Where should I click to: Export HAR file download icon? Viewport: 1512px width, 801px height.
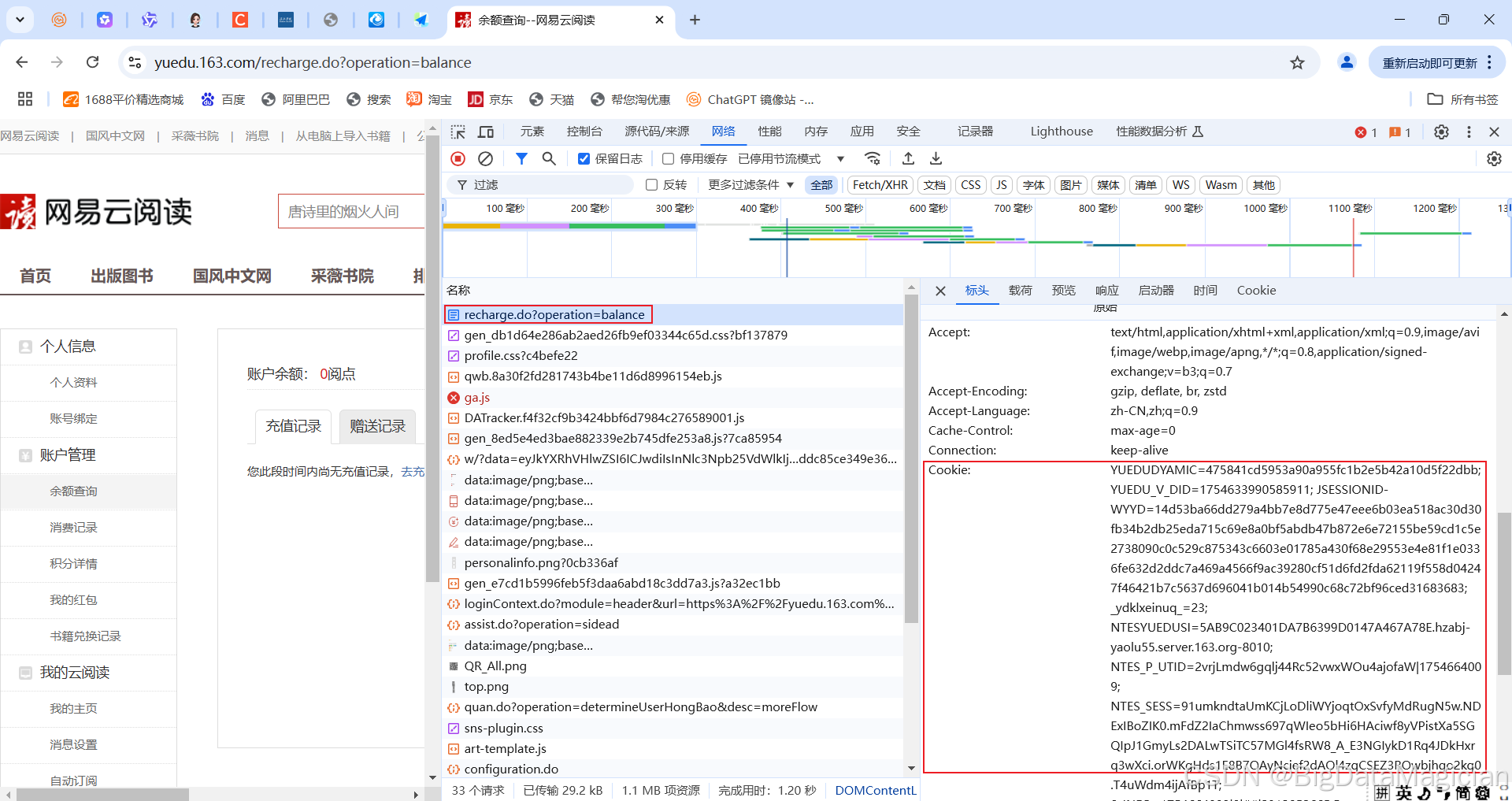pos(936,159)
